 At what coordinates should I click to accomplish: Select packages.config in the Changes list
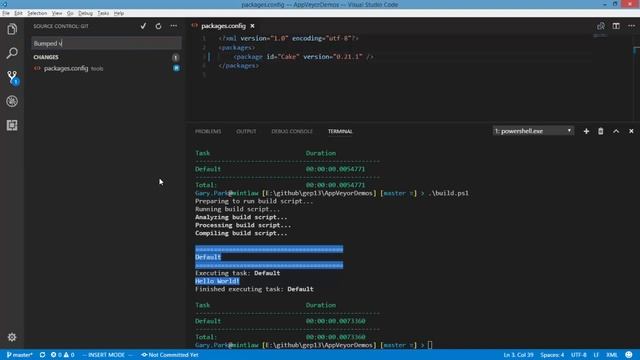coord(105,69)
